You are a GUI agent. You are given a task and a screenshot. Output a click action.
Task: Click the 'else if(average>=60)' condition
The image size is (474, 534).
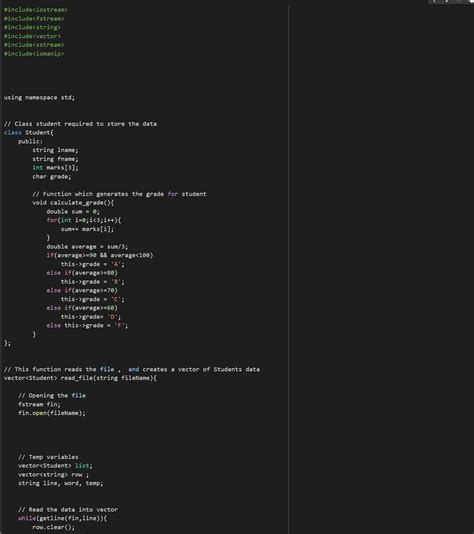pos(82,308)
